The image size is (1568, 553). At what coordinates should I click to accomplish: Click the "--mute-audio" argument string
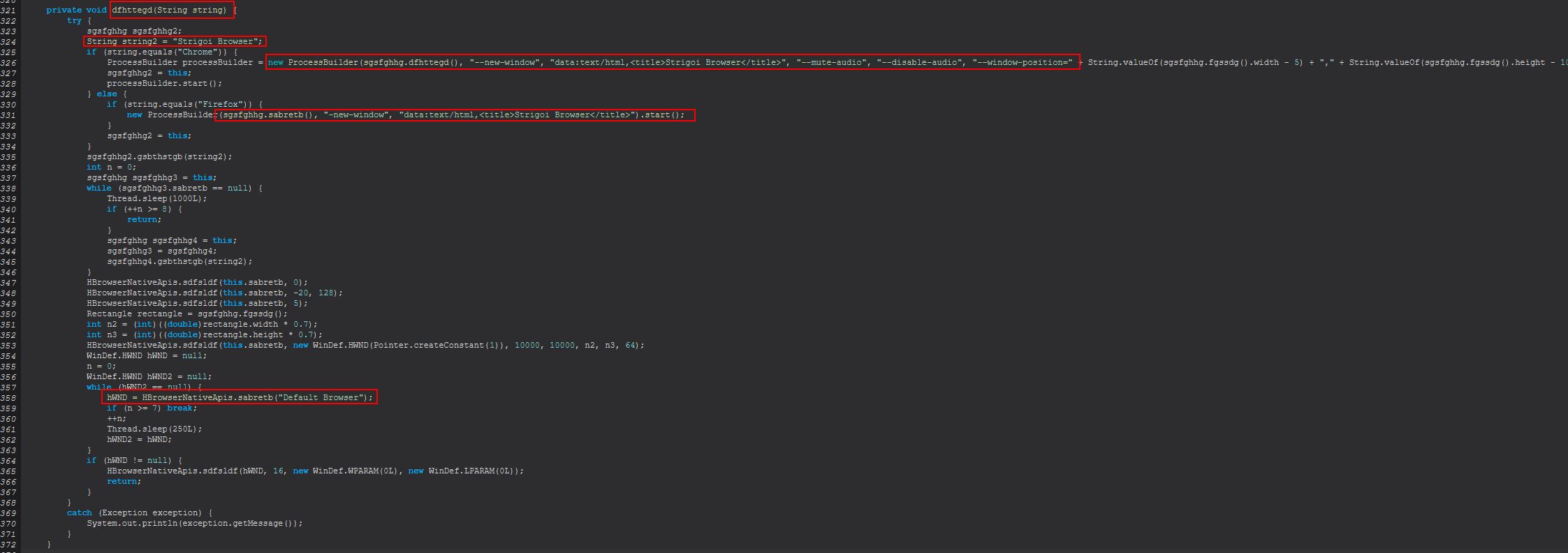pyautogui.click(x=831, y=62)
